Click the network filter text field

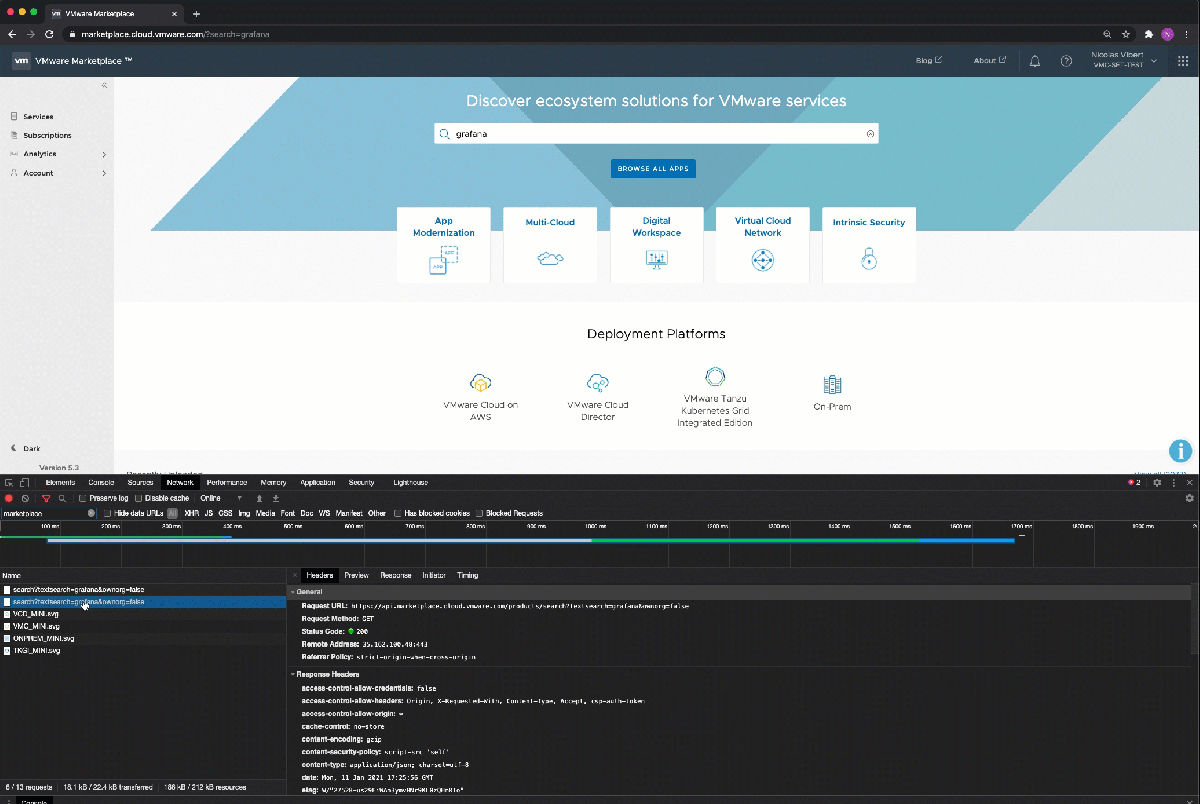(x=46, y=513)
